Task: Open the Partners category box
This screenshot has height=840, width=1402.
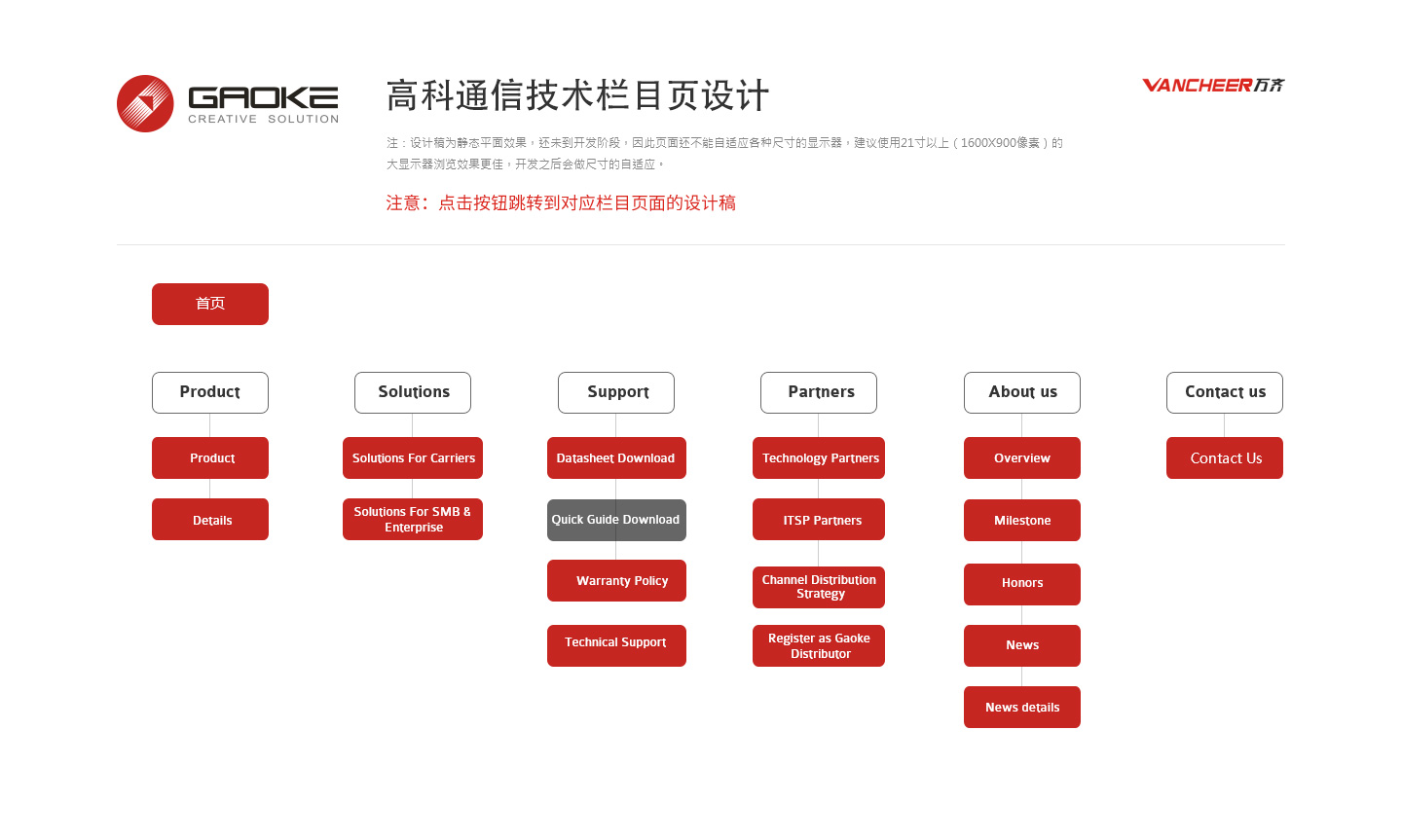Action: click(x=819, y=392)
